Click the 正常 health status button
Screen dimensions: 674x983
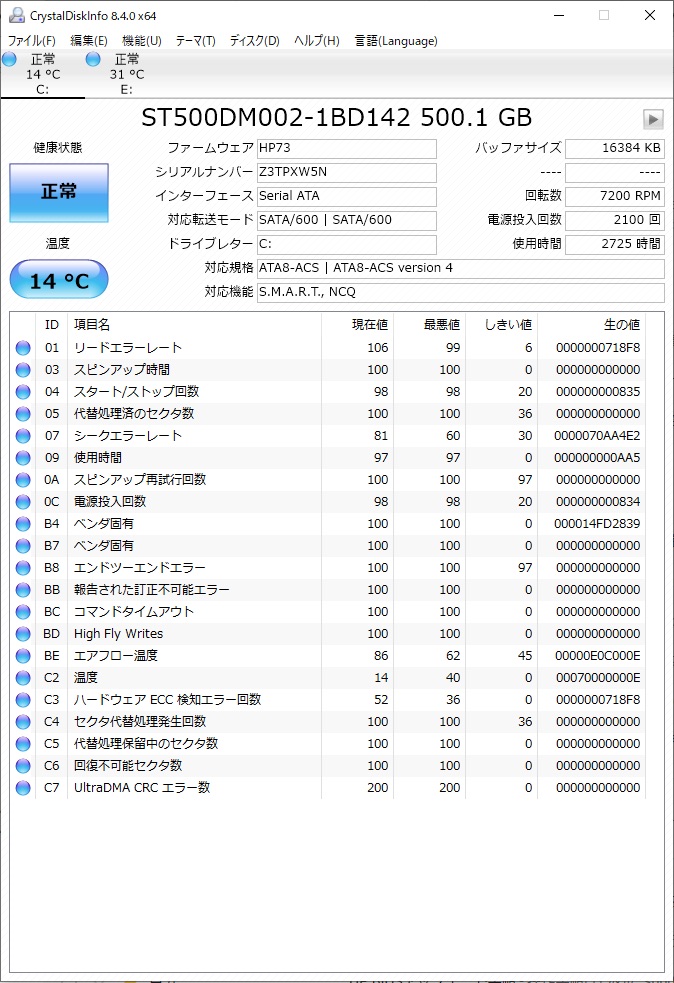(x=59, y=192)
